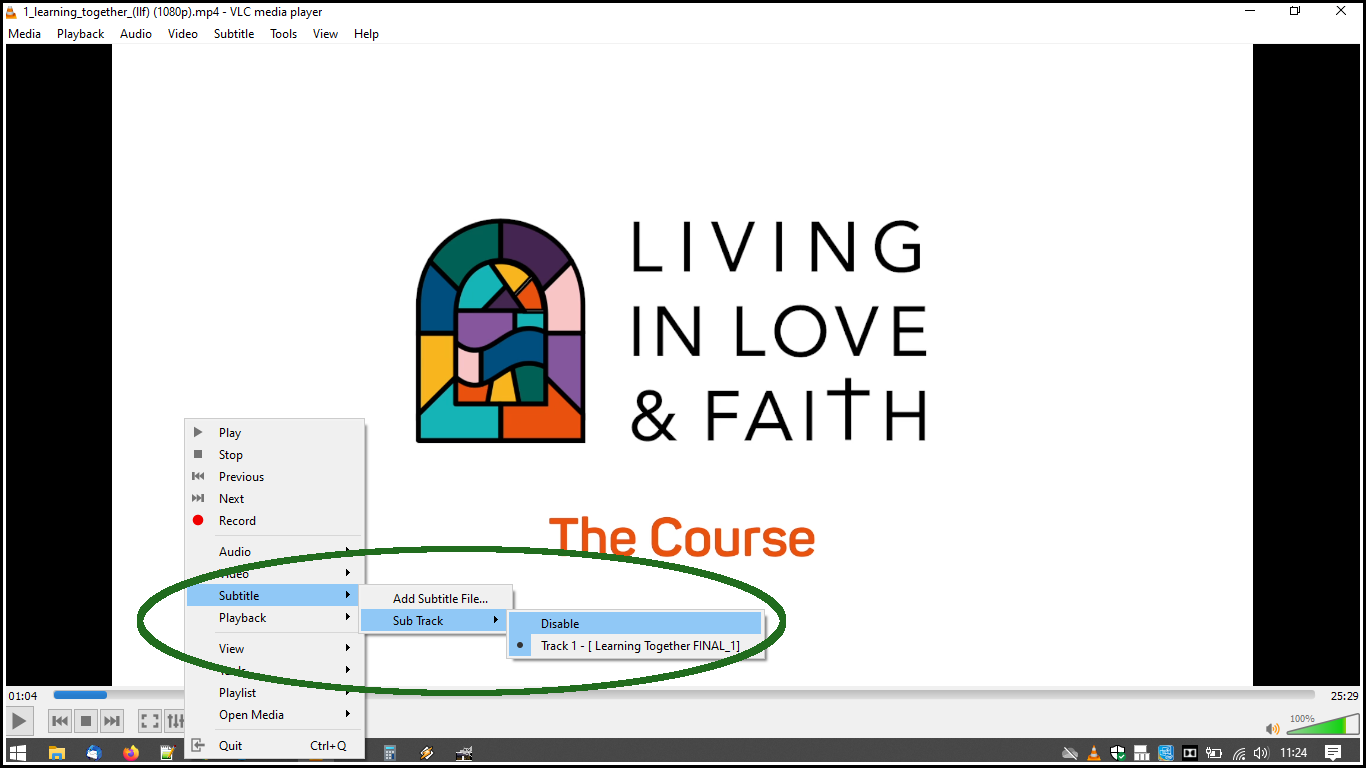Close the VLC media player window
This screenshot has width=1366, height=768.
tap(1341, 11)
